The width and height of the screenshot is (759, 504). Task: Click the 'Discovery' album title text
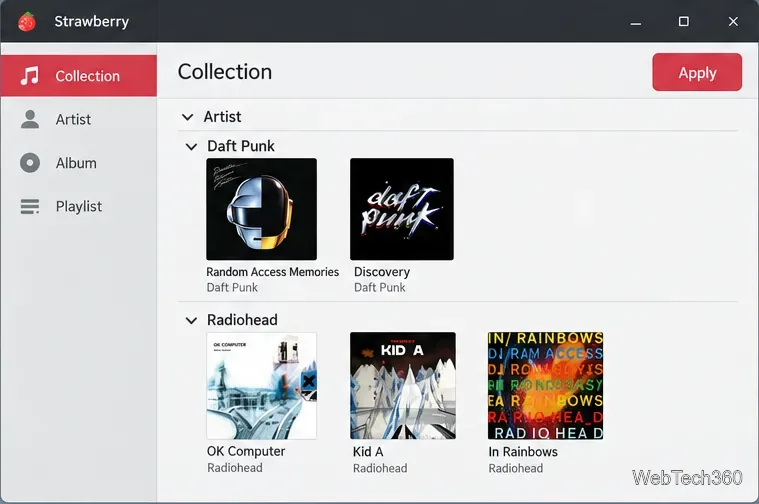[x=382, y=272]
